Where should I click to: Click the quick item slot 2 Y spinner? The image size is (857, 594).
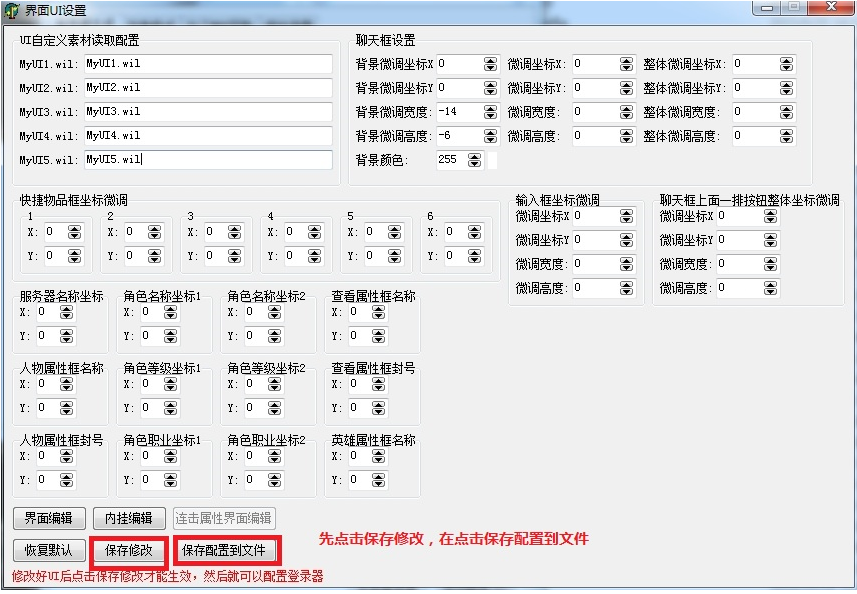(x=154, y=256)
